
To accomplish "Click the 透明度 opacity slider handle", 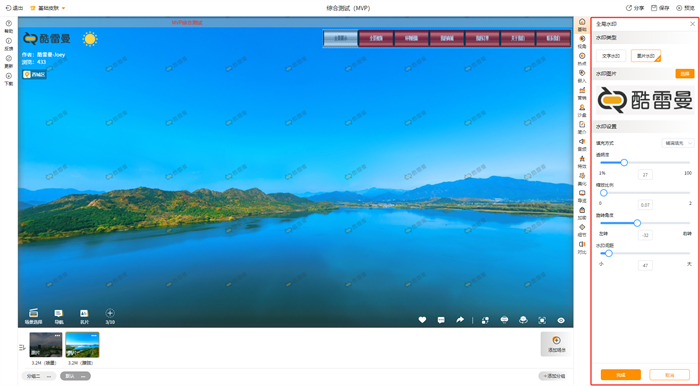I will click(624, 162).
